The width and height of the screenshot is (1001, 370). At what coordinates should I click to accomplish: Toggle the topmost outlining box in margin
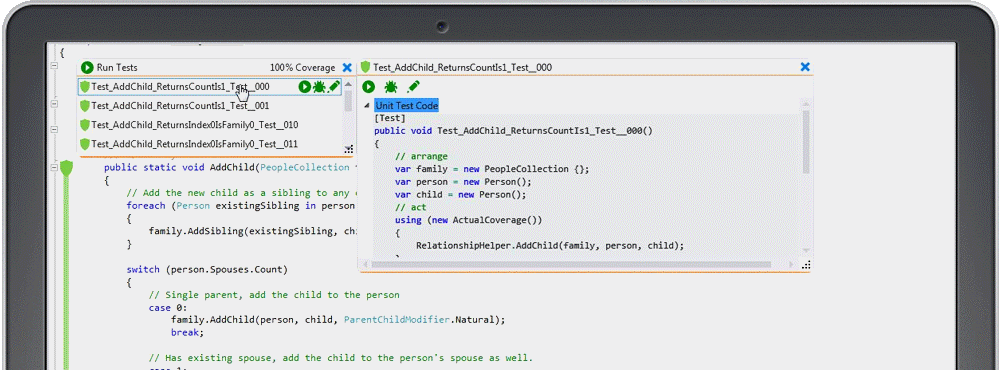tap(54, 66)
